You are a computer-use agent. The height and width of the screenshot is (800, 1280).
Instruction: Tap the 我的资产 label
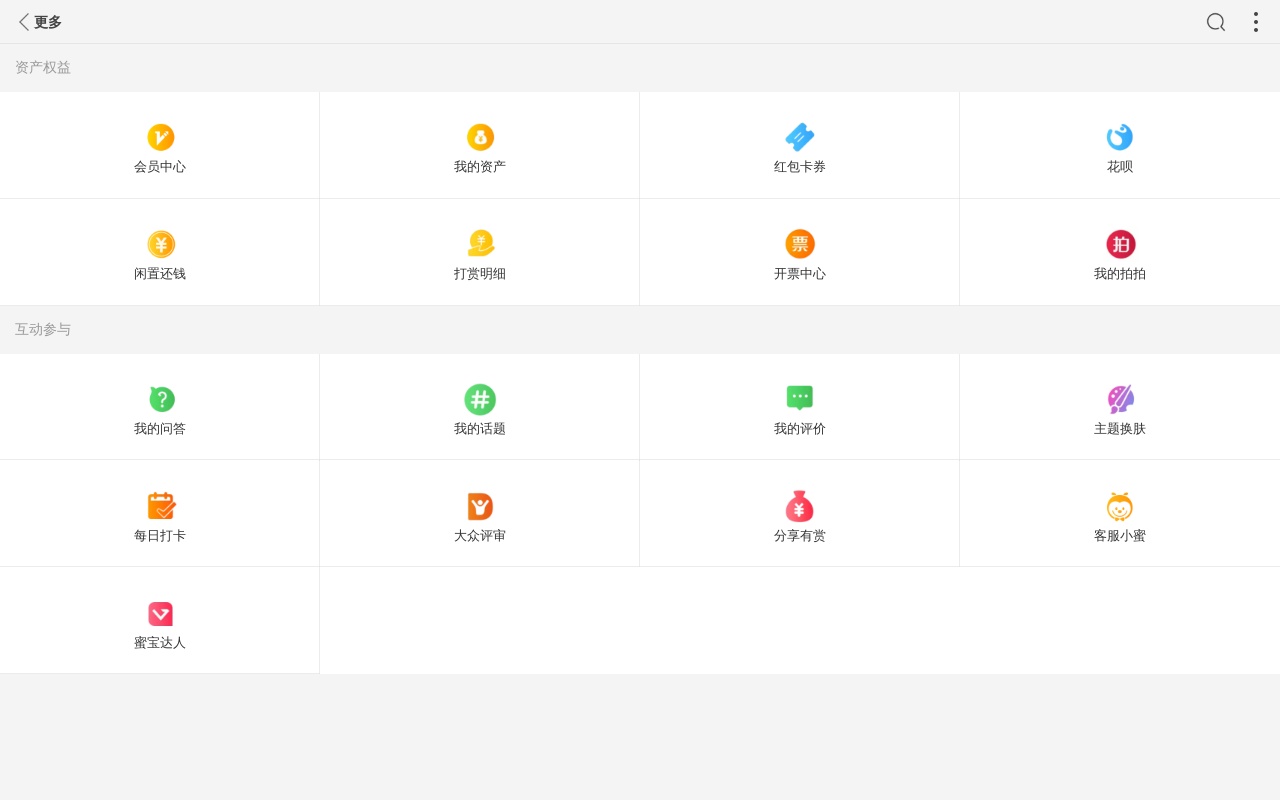pos(480,167)
